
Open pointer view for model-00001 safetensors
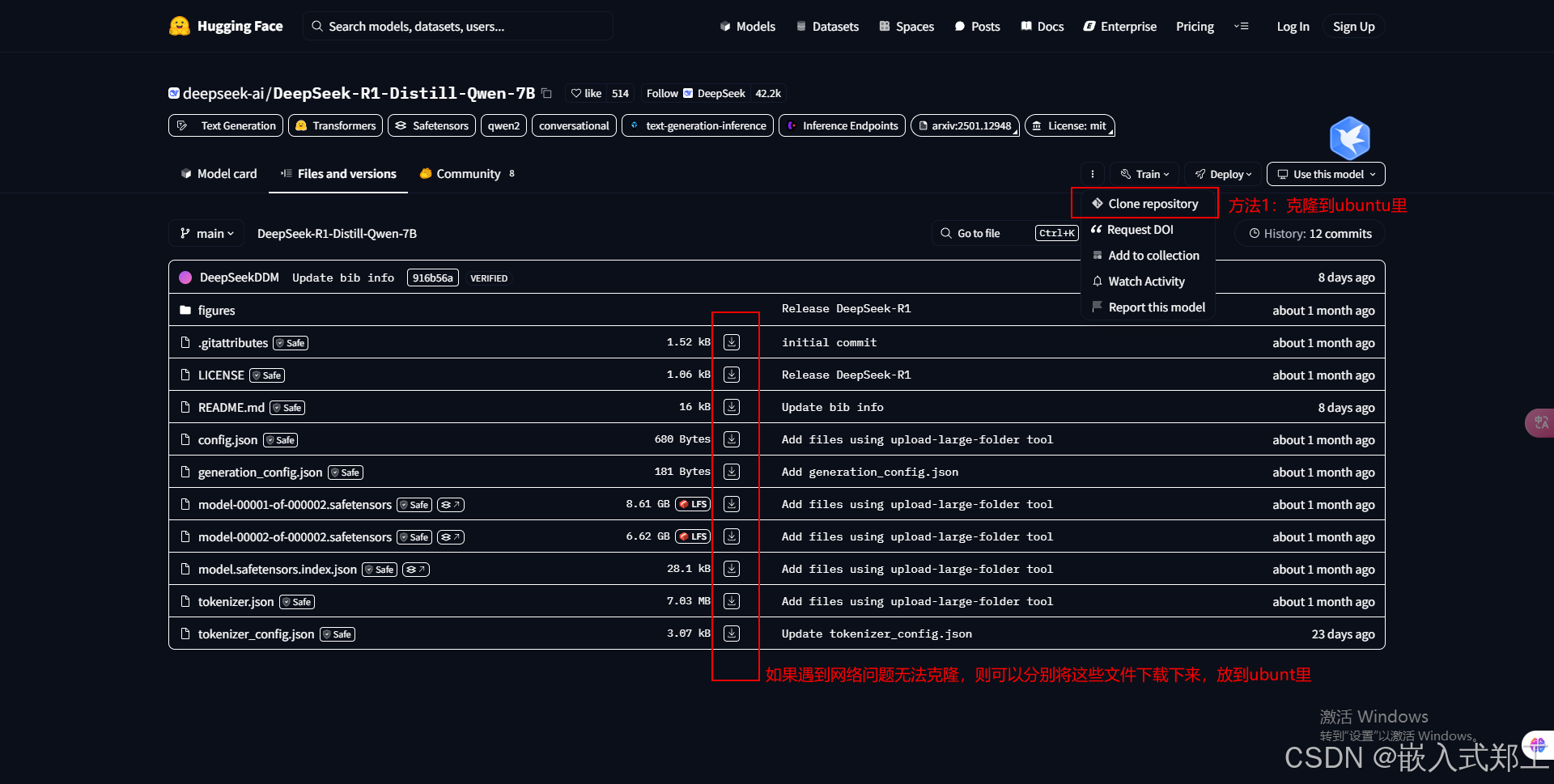click(x=451, y=505)
